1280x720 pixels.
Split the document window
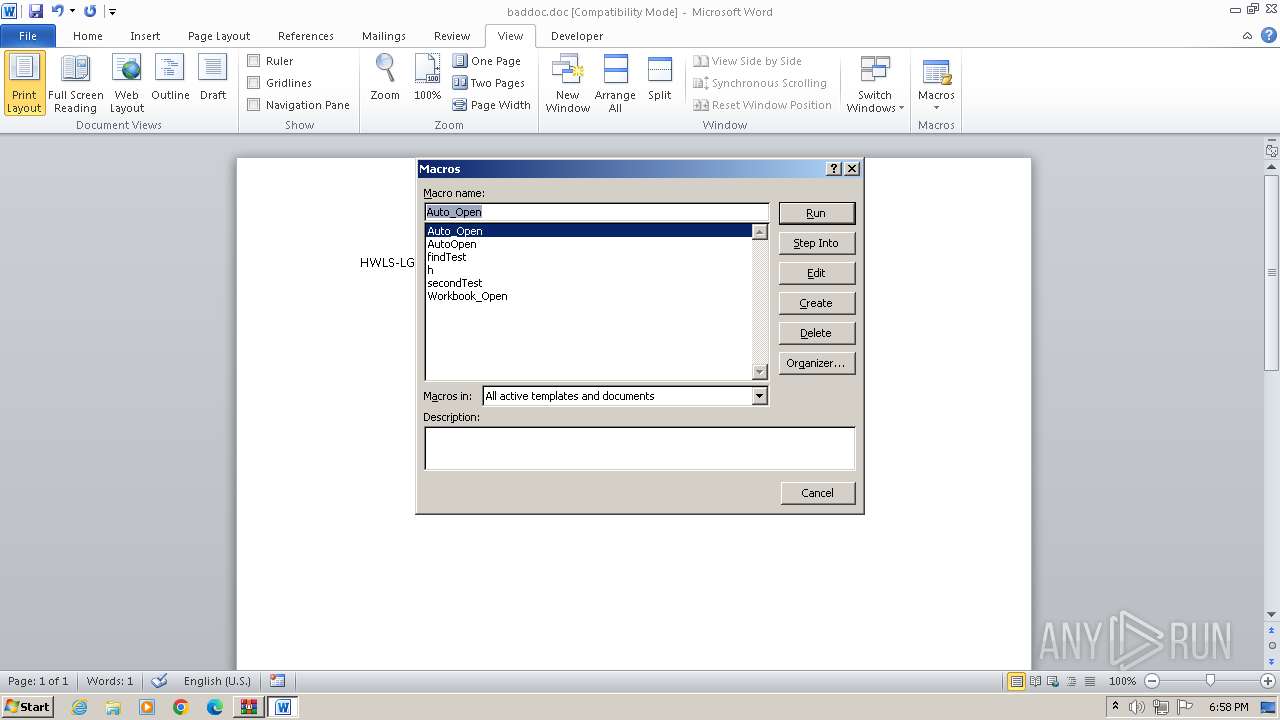pyautogui.click(x=659, y=78)
